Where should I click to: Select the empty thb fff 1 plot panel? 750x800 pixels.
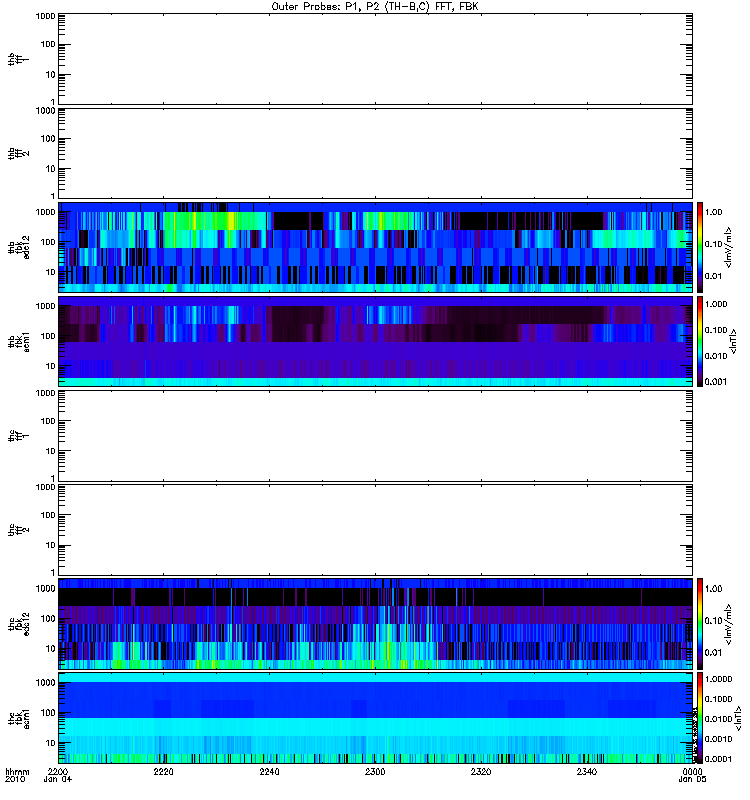click(376, 59)
